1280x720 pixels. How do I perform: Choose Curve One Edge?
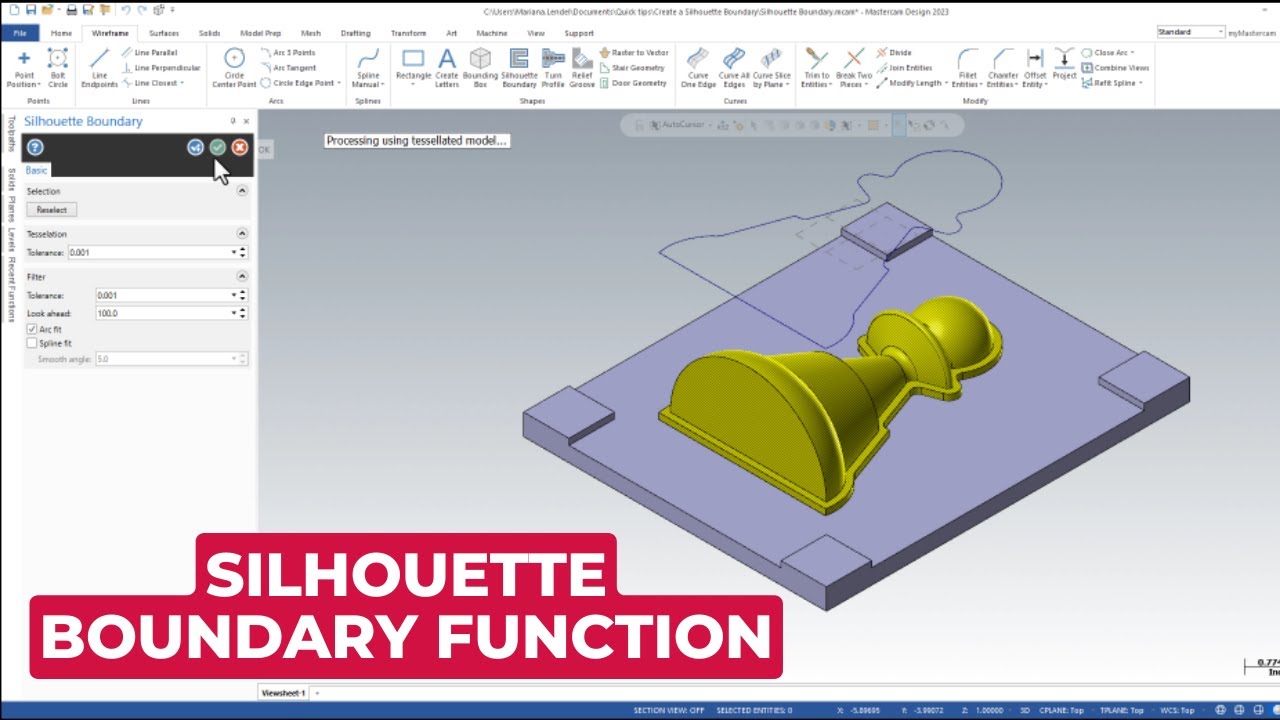tap(699, 68)
